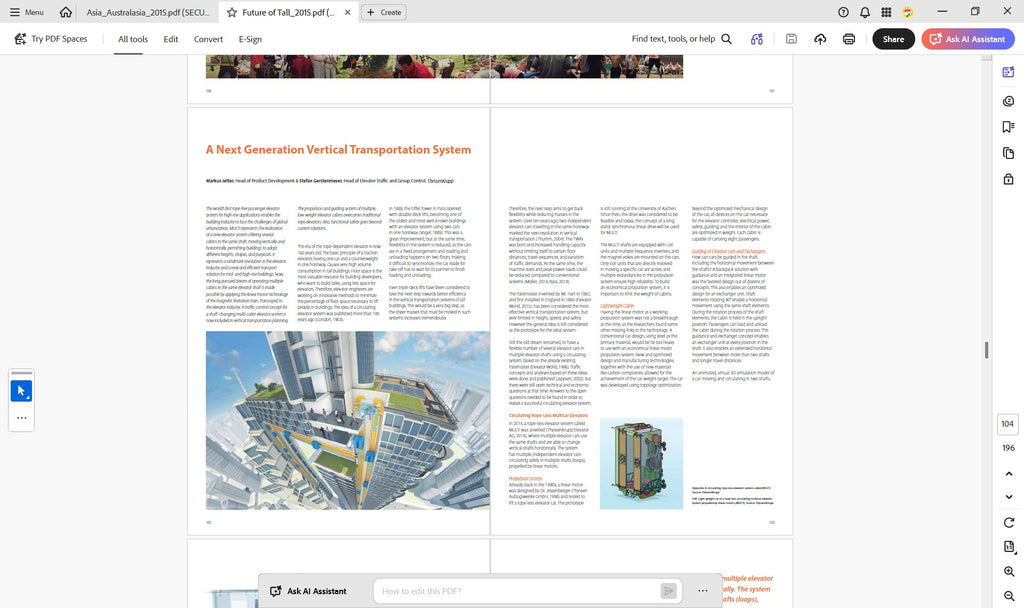Click the vertical scrollbar thumb
The image size is (1024, 608).
(986, 349)
